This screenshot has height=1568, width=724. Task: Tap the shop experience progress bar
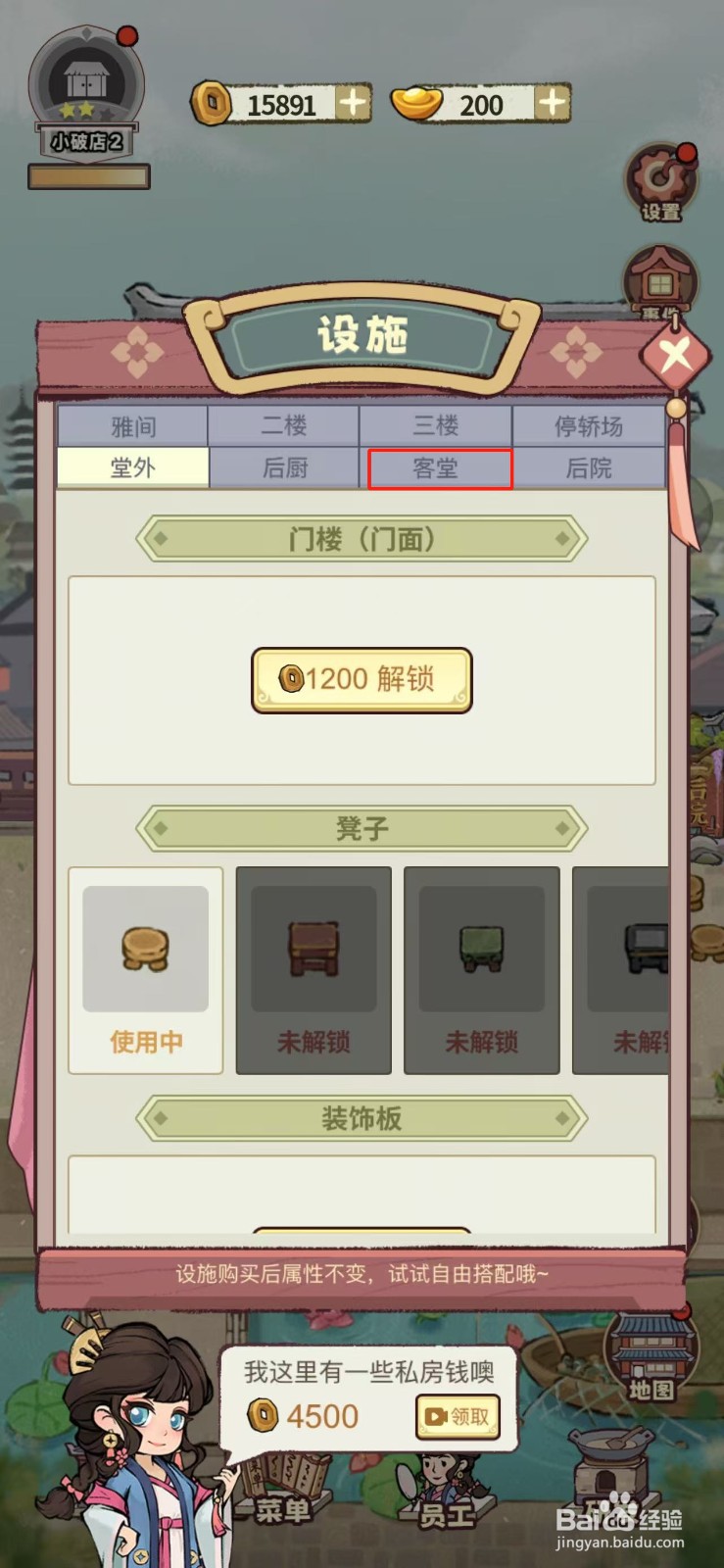click(89, 176)
